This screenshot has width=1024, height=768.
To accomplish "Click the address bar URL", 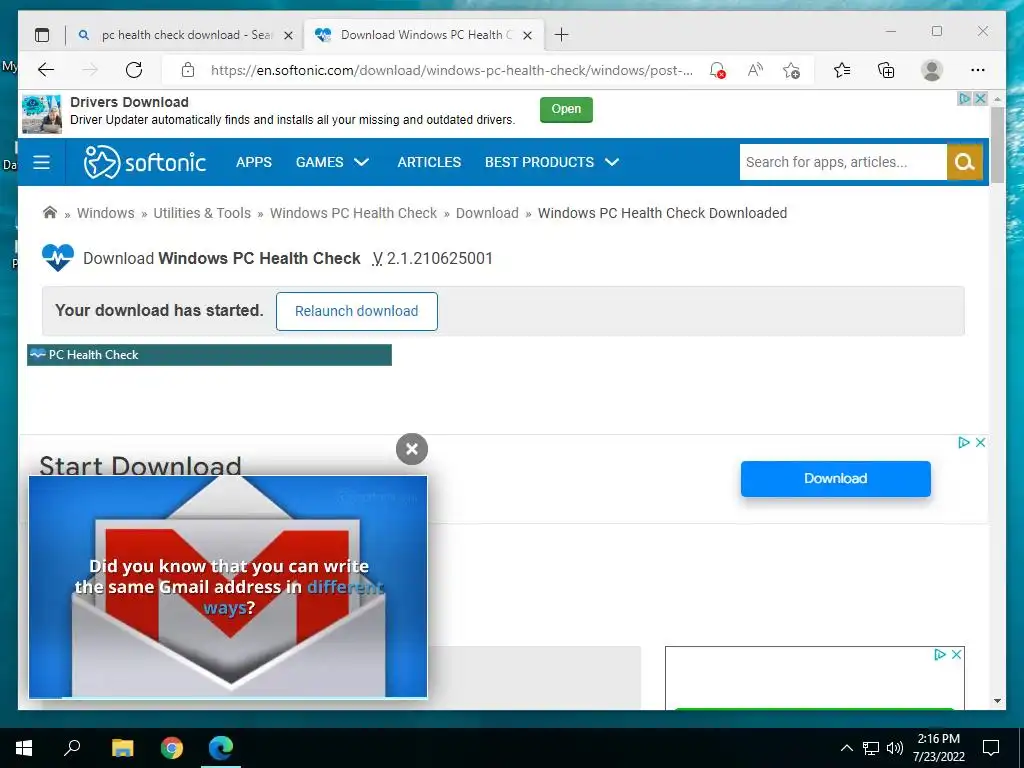I will pyautogui.click(x=451, y=71).
